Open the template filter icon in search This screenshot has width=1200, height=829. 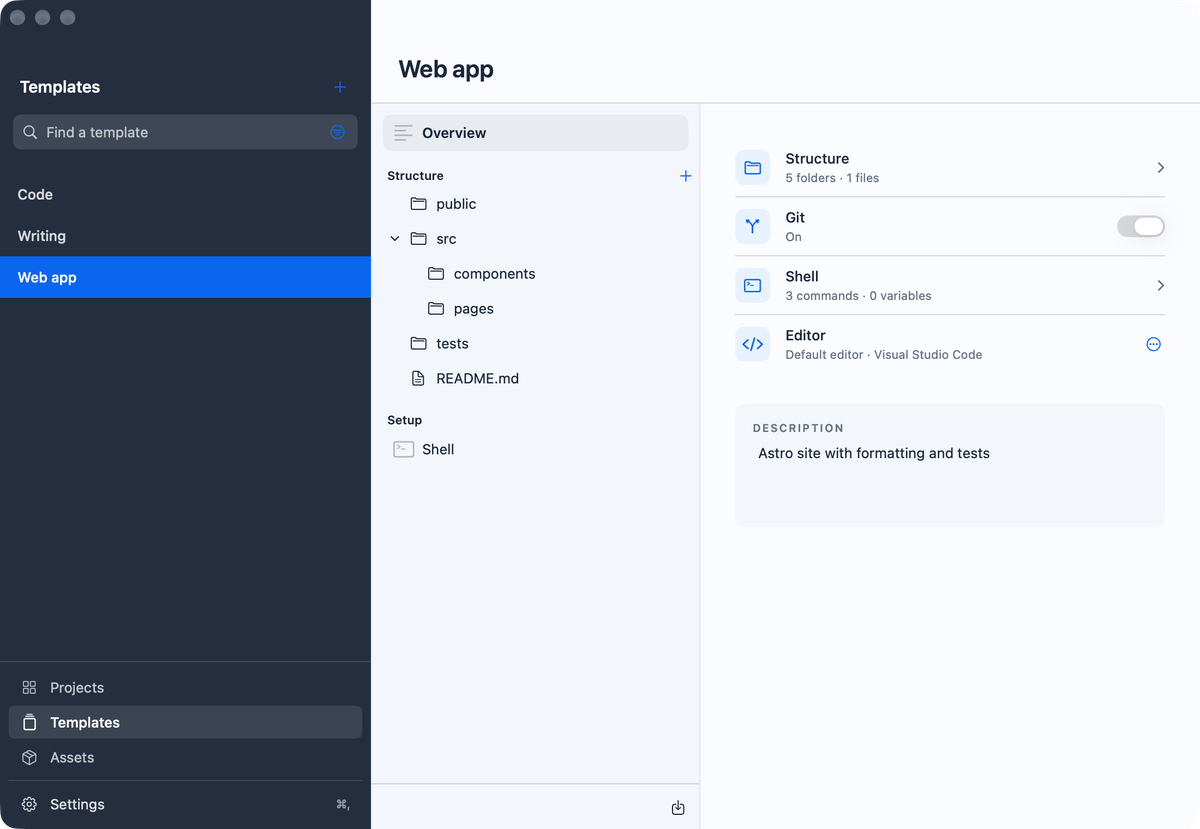click(x=338, y=132)
